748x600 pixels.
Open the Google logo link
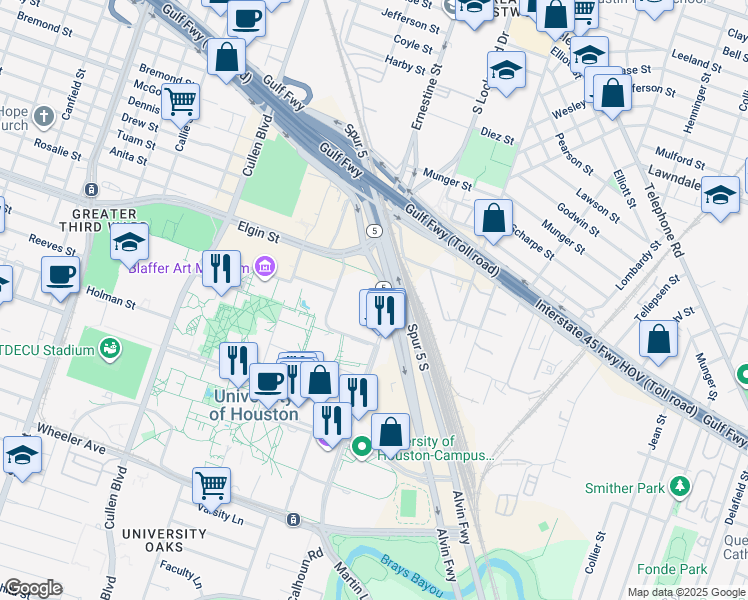[32, 588]
